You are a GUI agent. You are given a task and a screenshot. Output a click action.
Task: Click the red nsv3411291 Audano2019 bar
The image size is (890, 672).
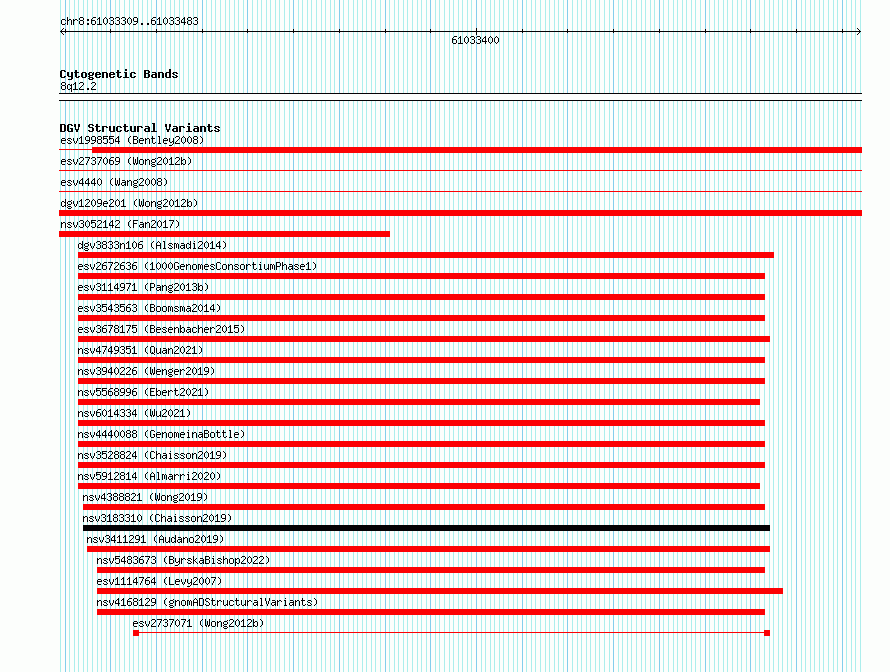429,549
